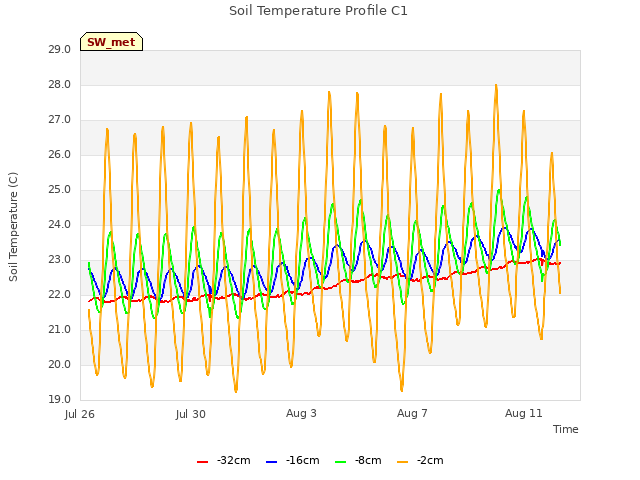Click the 29.0 y-axis tick value
The image size is (640, 480).
(x=60, y=49)
